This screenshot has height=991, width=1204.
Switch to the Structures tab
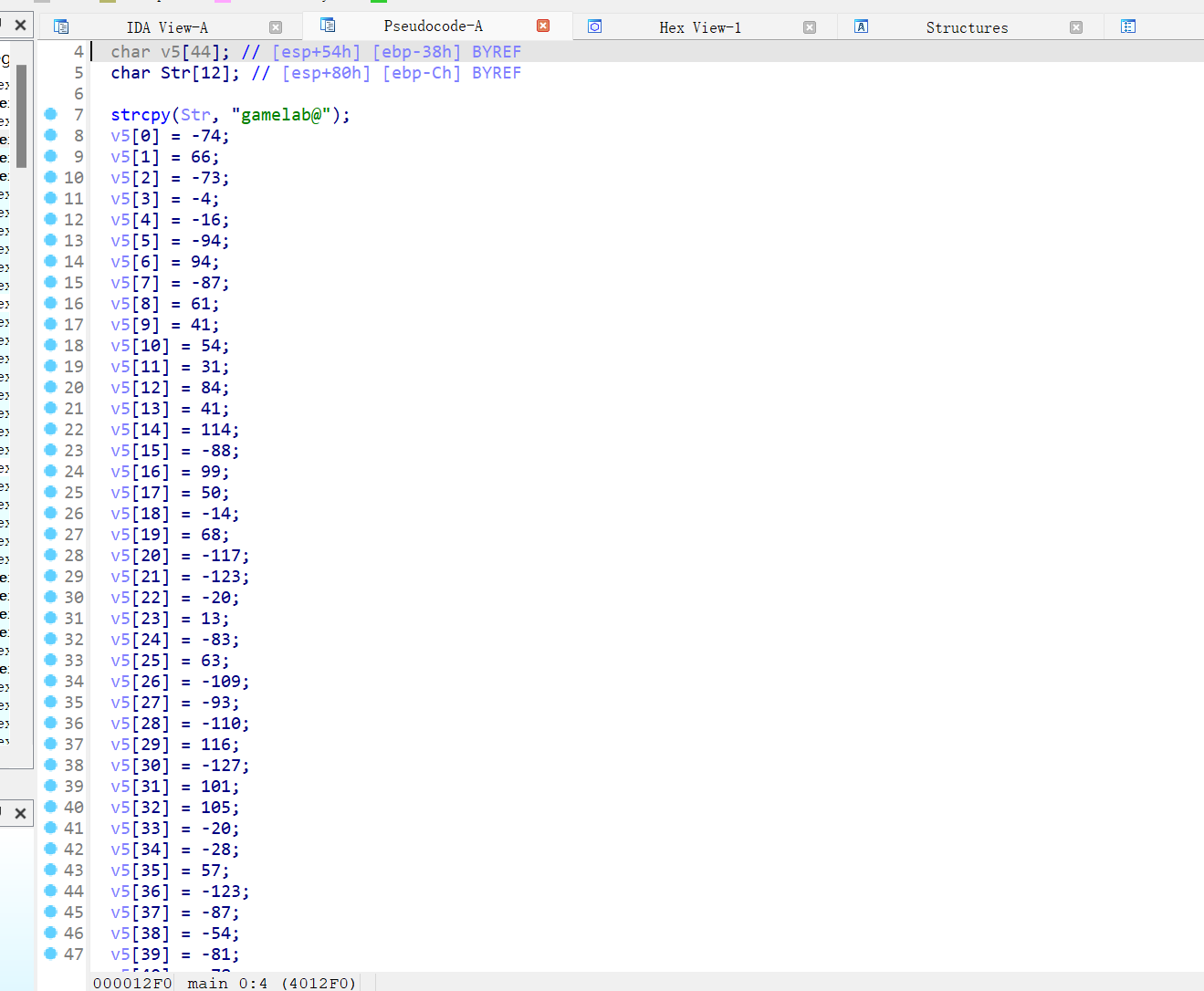tap(967, 27)
